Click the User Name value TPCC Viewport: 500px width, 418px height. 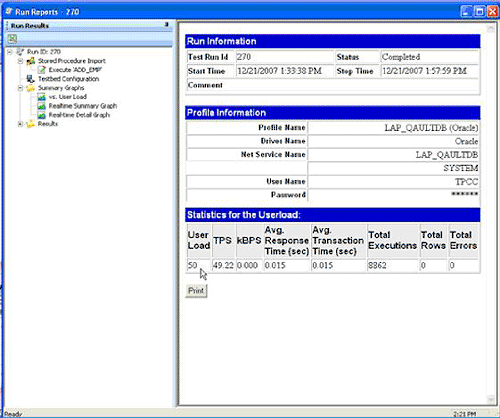[467, 182]
